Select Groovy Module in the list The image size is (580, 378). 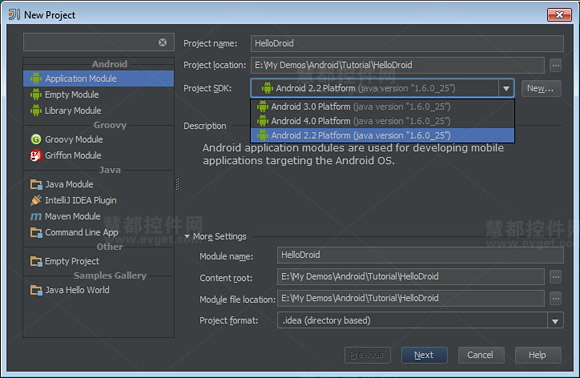(98, 139)
